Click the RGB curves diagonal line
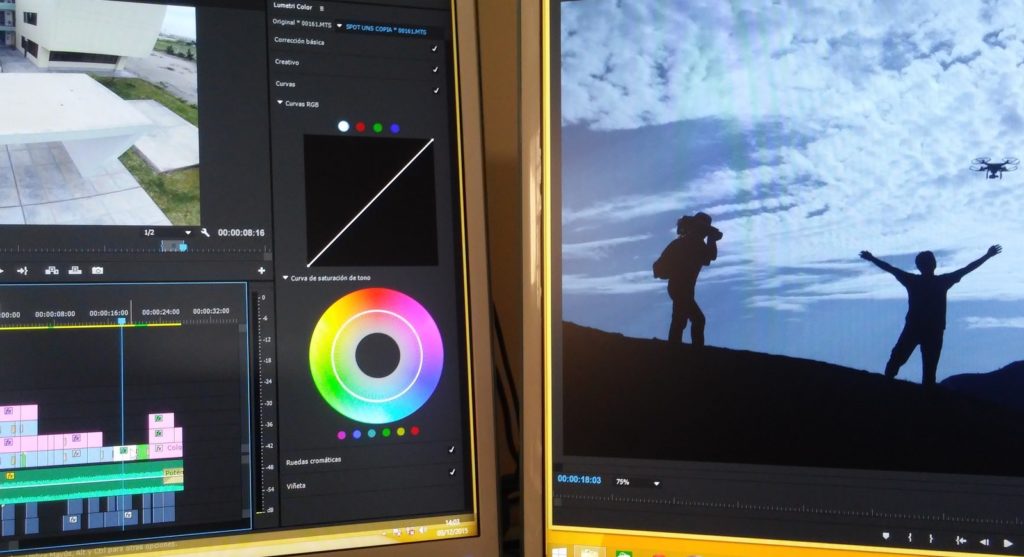The height and width of the screenshot is (557, 1024). point(370,202)
